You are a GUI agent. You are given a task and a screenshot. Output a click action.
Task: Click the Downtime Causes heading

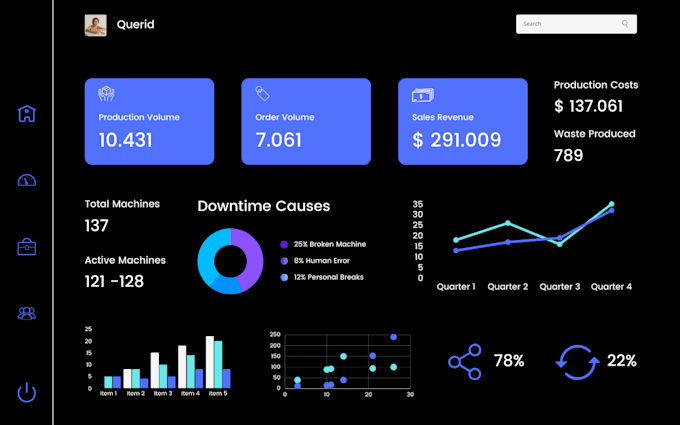(x=264, y=206)
